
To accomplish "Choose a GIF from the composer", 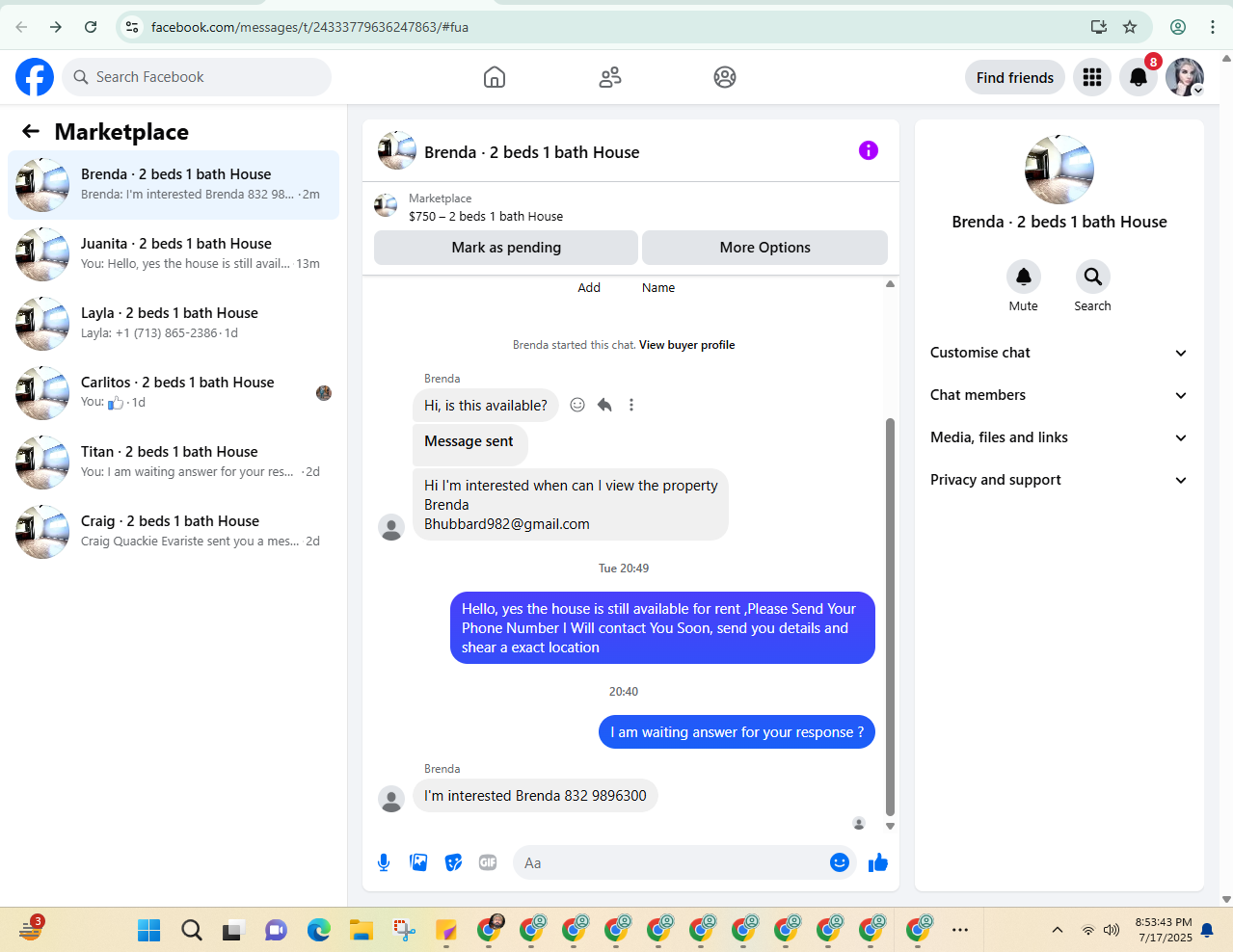I will click(x=488, y=862).
